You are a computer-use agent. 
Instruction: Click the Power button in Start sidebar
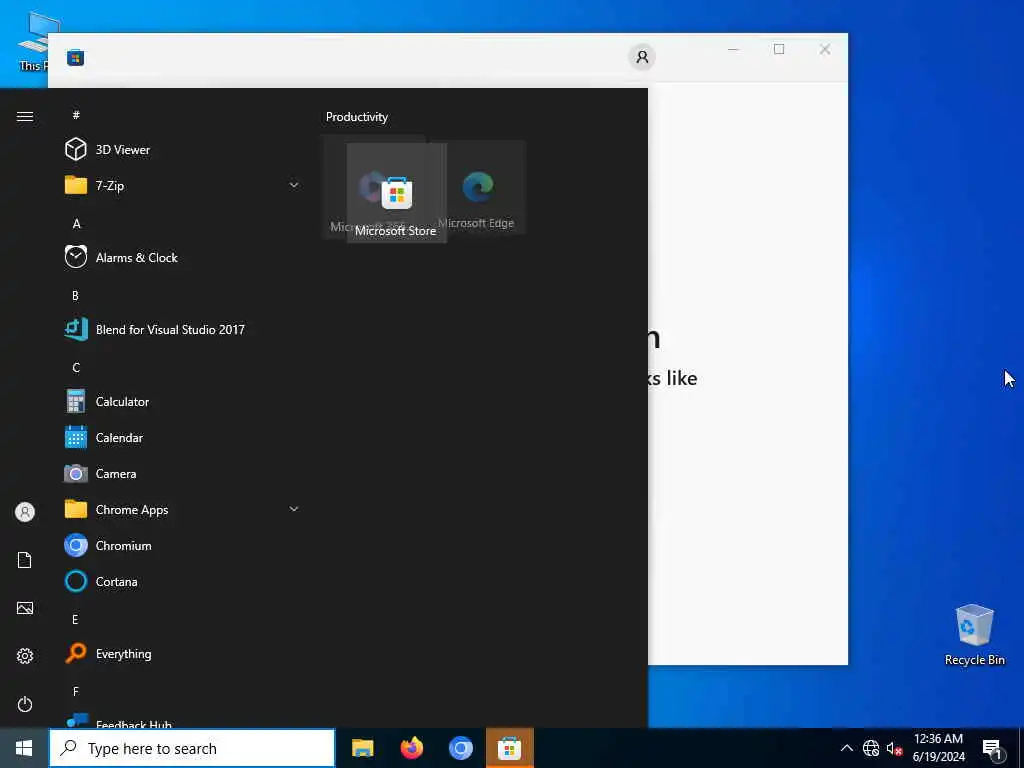pos(25,704)
